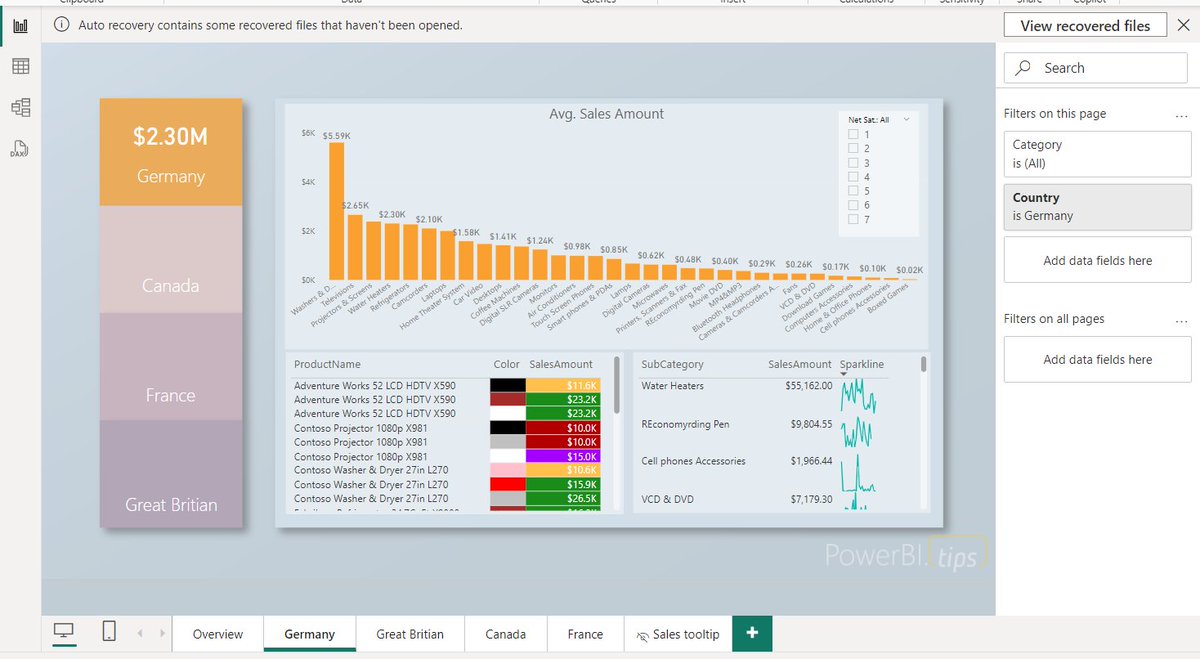Click purple $15.0K sales cell
The width and height of the screenshot is (1200, 659).
tap(563, 456)
